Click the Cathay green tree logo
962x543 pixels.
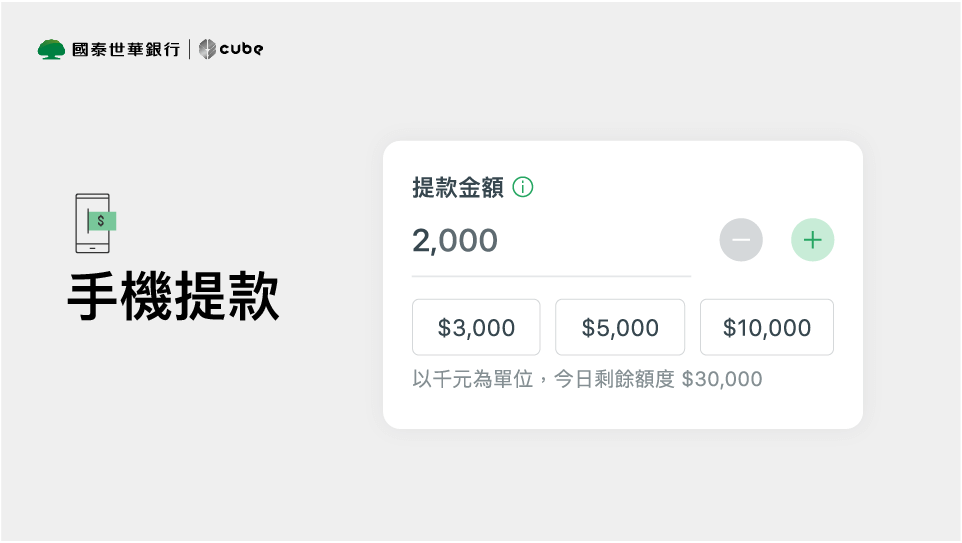coord(51,49)
